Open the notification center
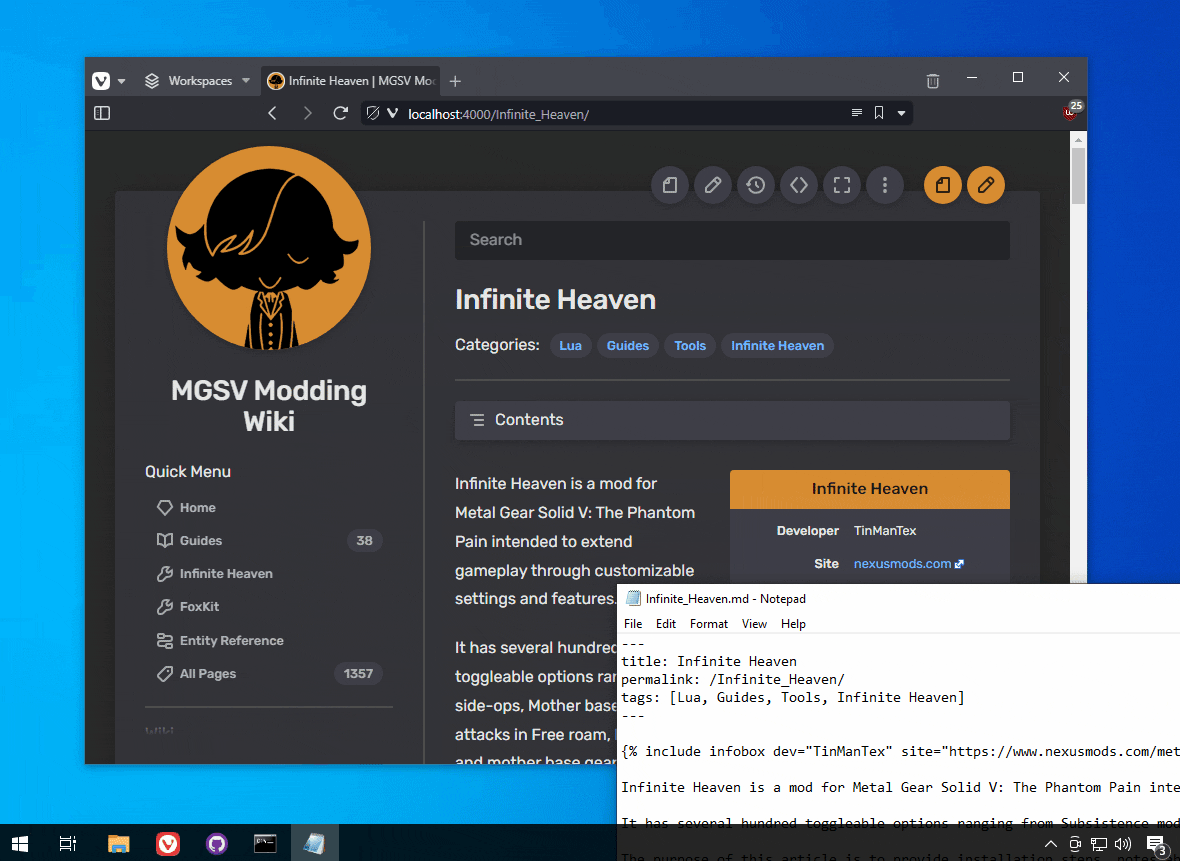The image size is (1180, 861). click(x=1157, y=844)
